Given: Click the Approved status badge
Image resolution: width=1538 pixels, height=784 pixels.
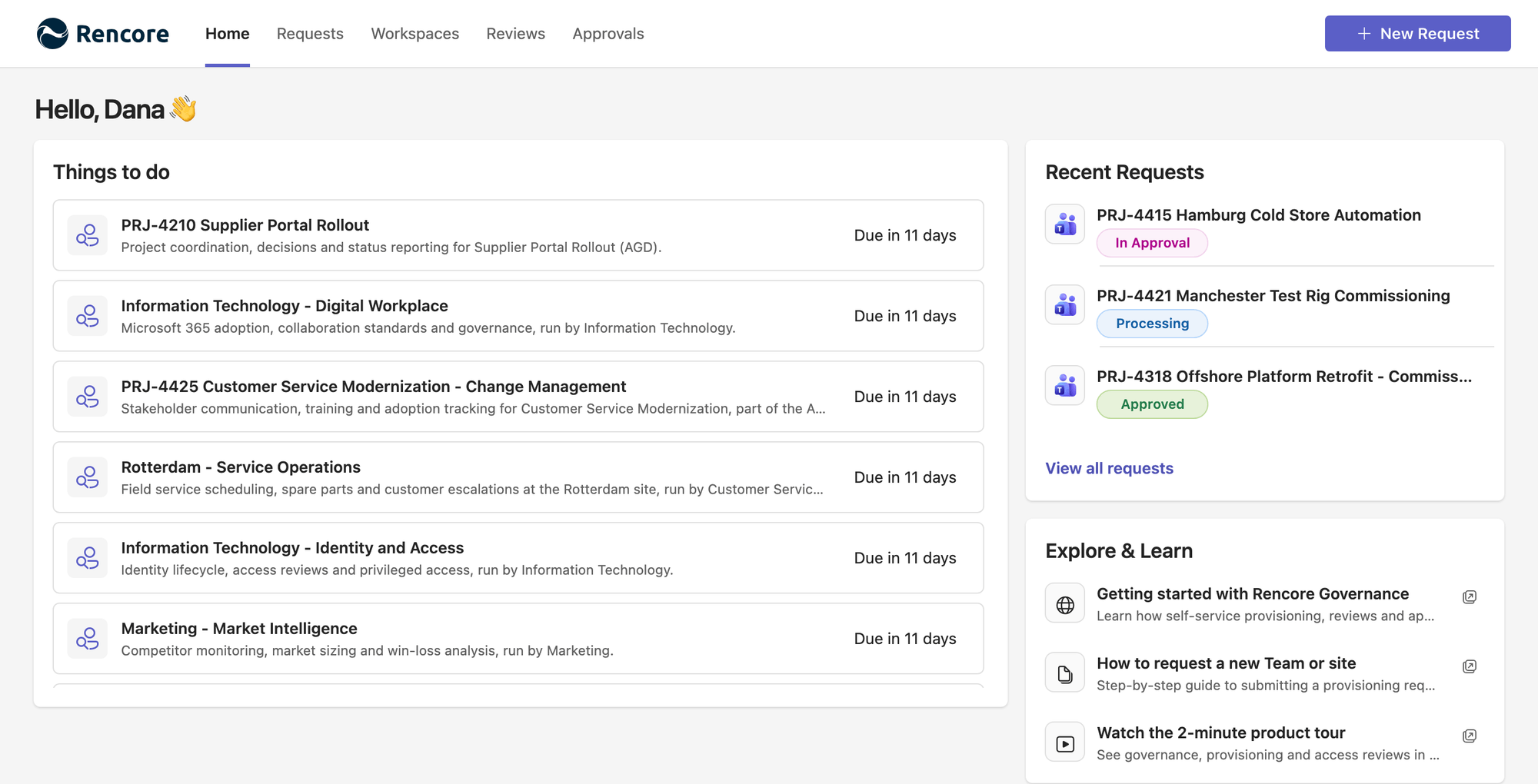Looking at the screenshot, I should pyautogui.click(x=1152, y=404).
